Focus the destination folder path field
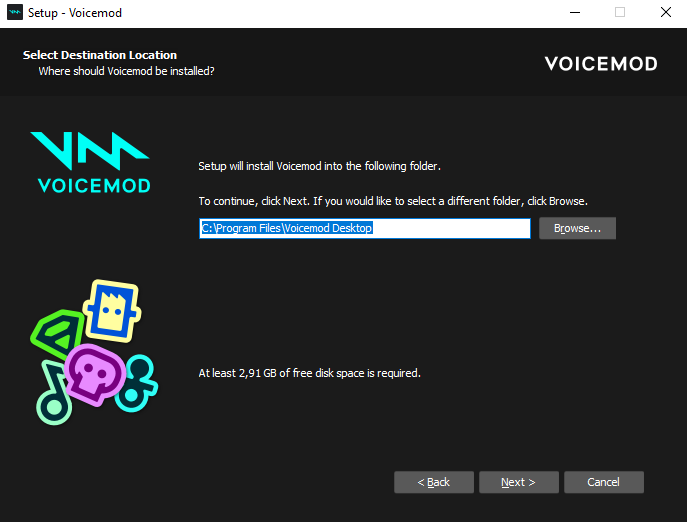This screenshot has width=687, height=522. point(365,228)
